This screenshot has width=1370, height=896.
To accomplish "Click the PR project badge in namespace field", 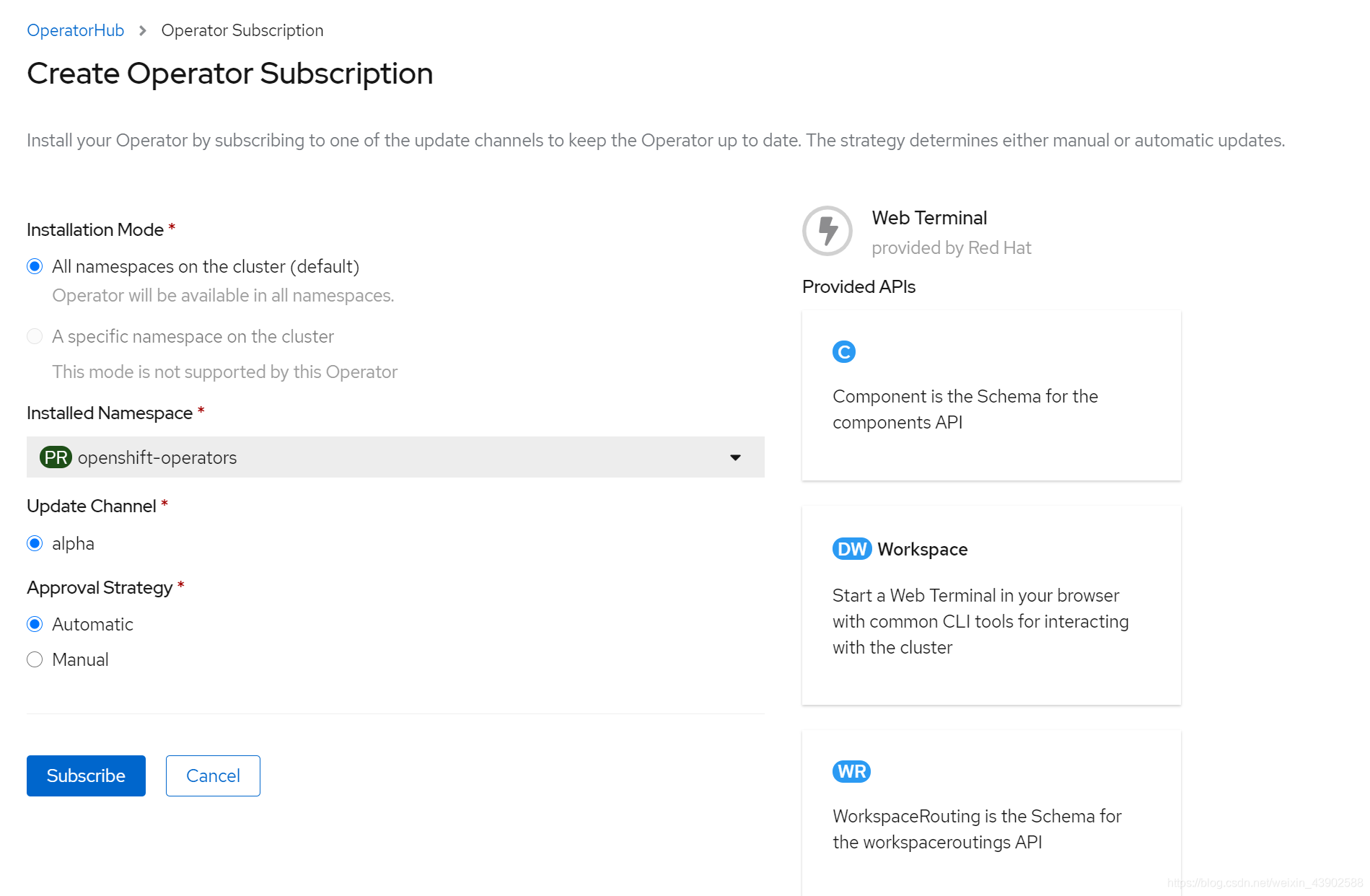I will coord(56,457).
